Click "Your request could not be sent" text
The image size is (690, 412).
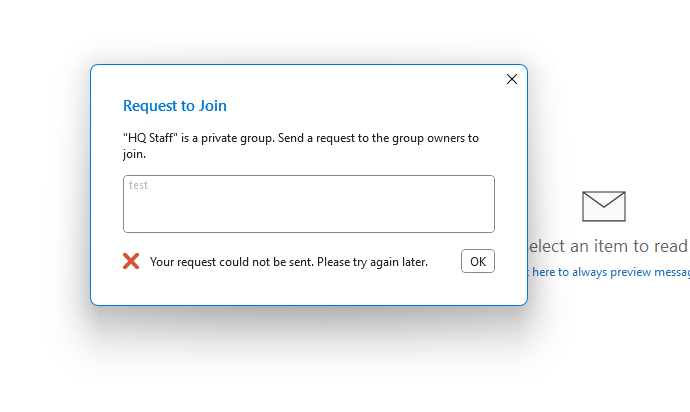232,262
